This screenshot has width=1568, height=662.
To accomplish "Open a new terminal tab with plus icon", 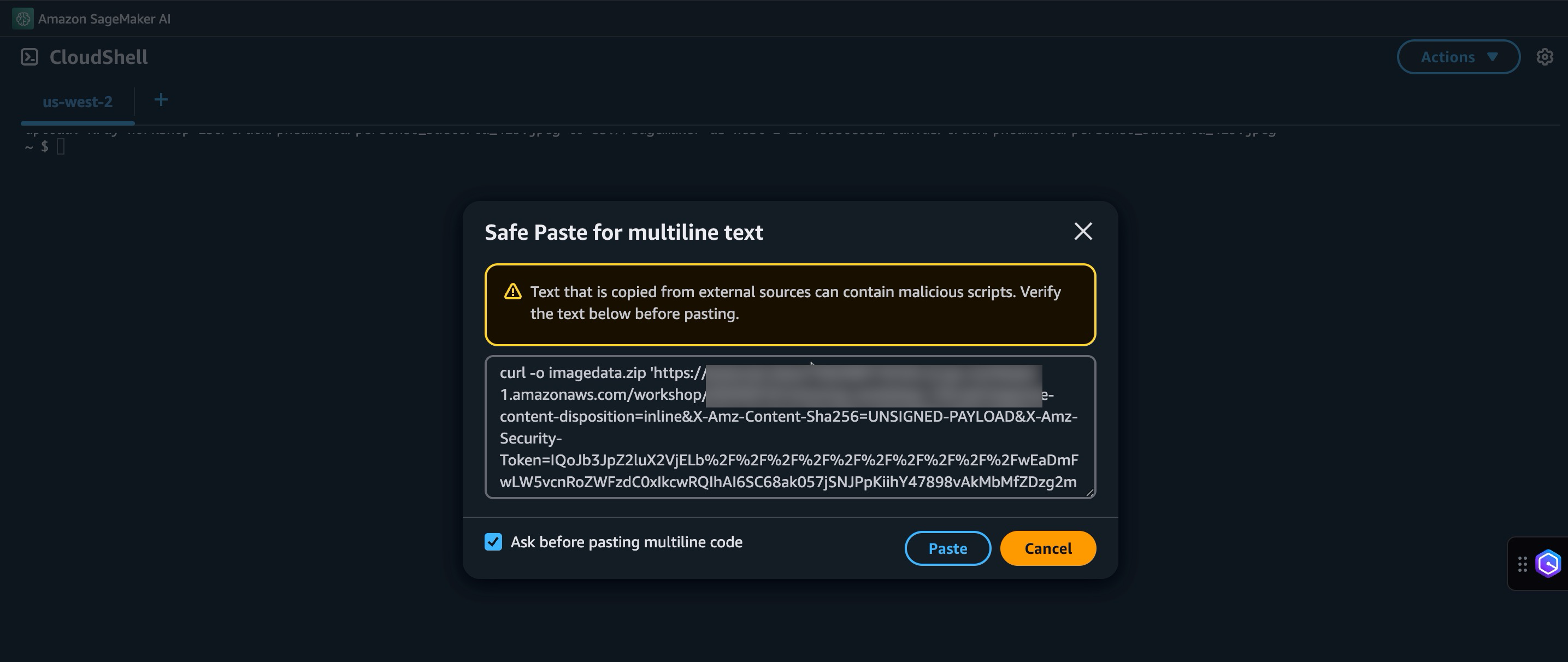I will coord(161,100).
